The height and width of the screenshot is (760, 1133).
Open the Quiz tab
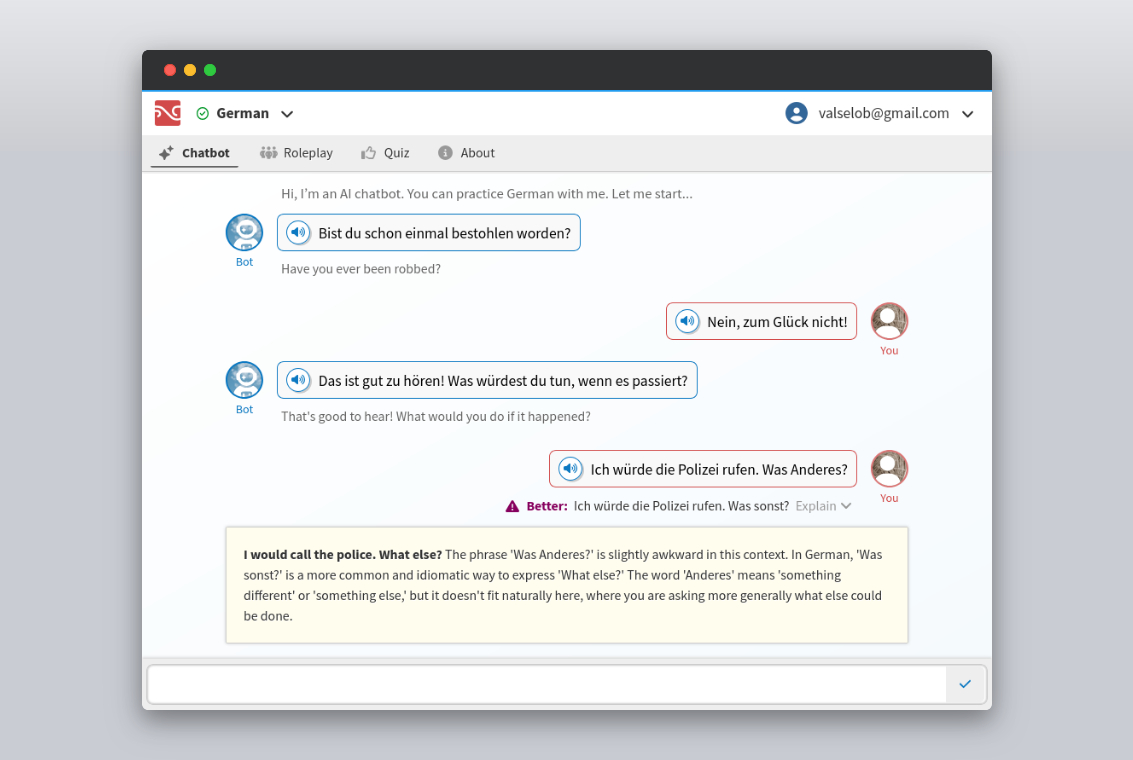click(x=385, y=153)
